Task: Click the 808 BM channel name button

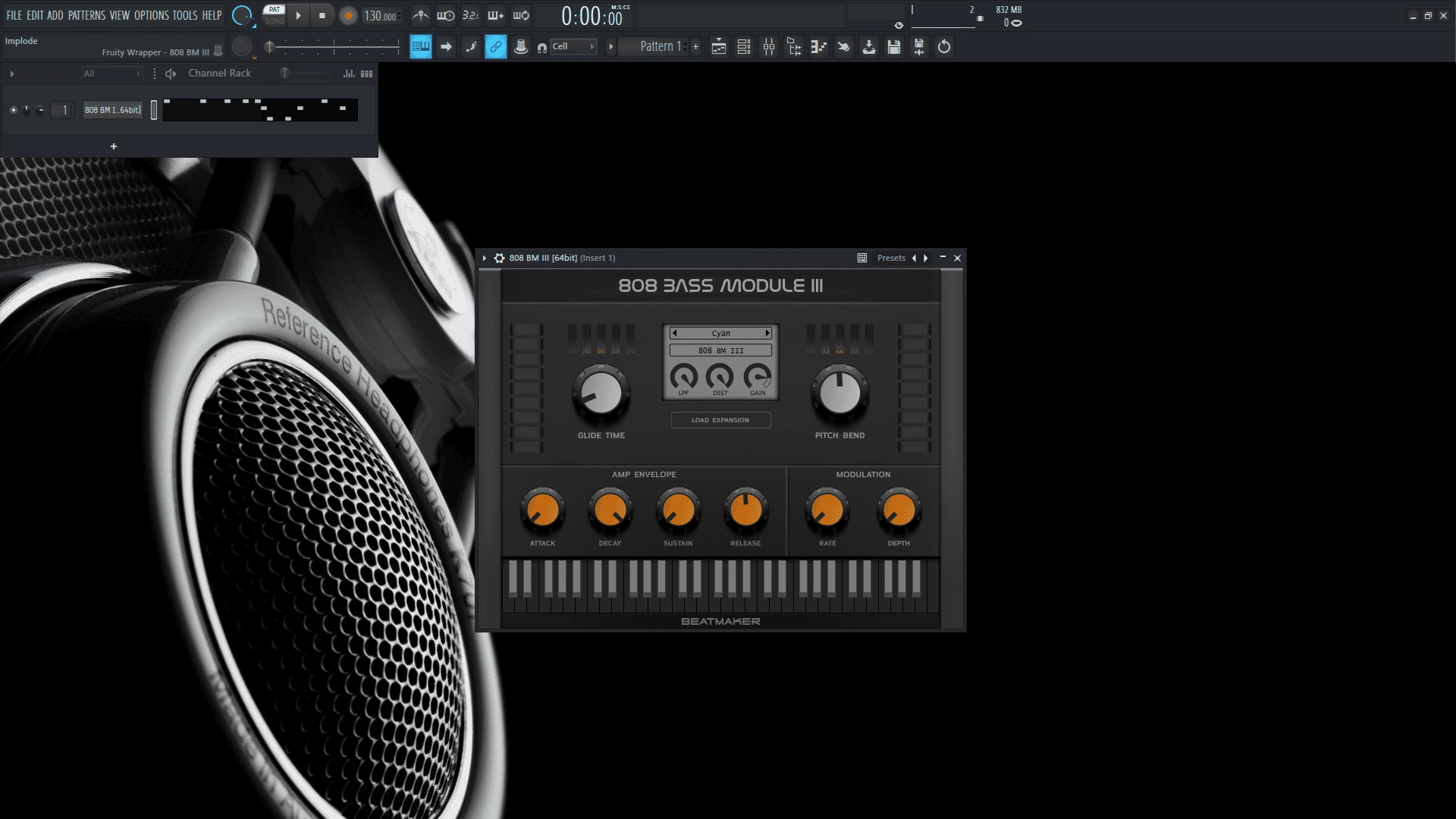Action: pyautogui.click(x=112, y=110)
